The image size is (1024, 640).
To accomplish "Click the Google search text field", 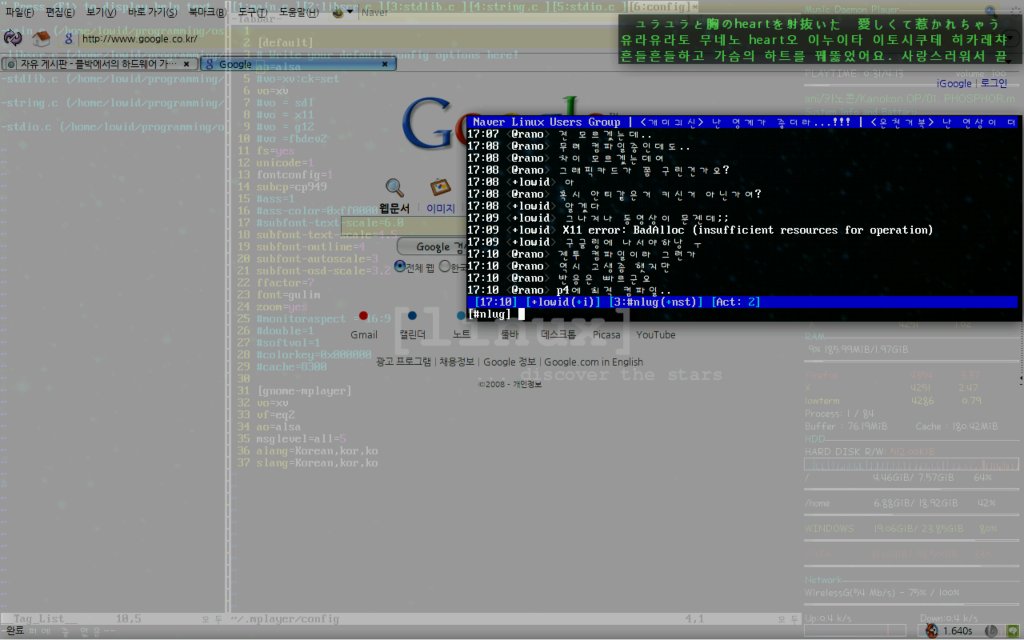I will (x=404, y=226).
